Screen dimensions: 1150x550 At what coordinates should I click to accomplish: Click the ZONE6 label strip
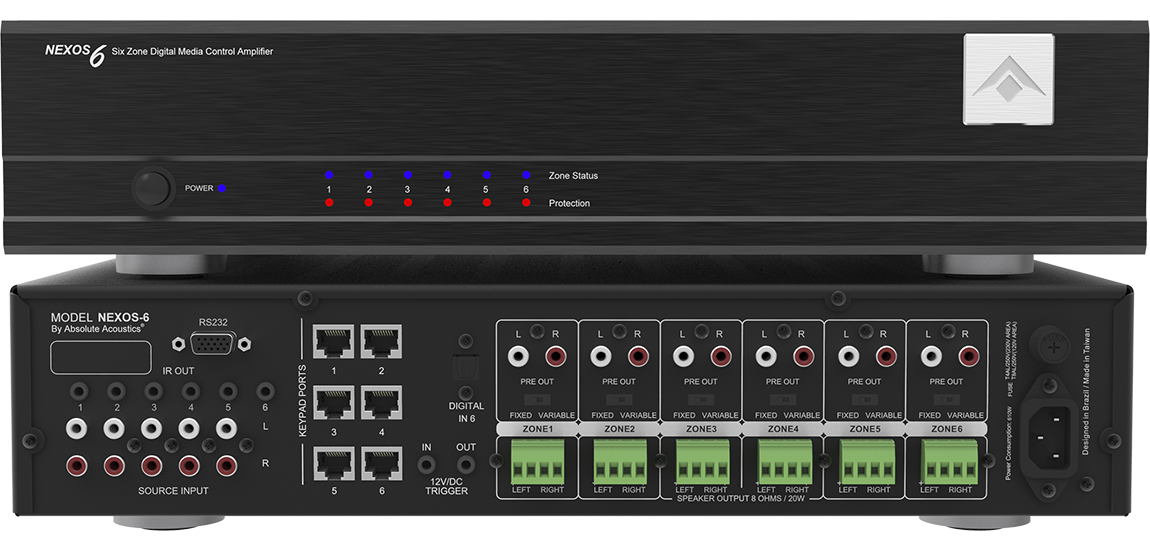point(947,428)
